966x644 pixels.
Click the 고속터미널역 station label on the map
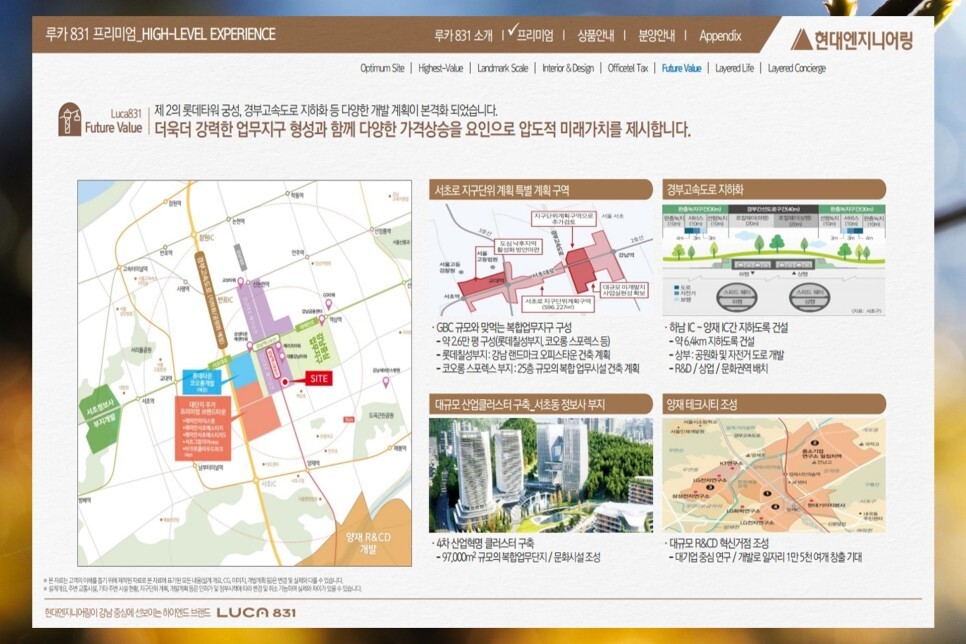click(x=136, y=268)
